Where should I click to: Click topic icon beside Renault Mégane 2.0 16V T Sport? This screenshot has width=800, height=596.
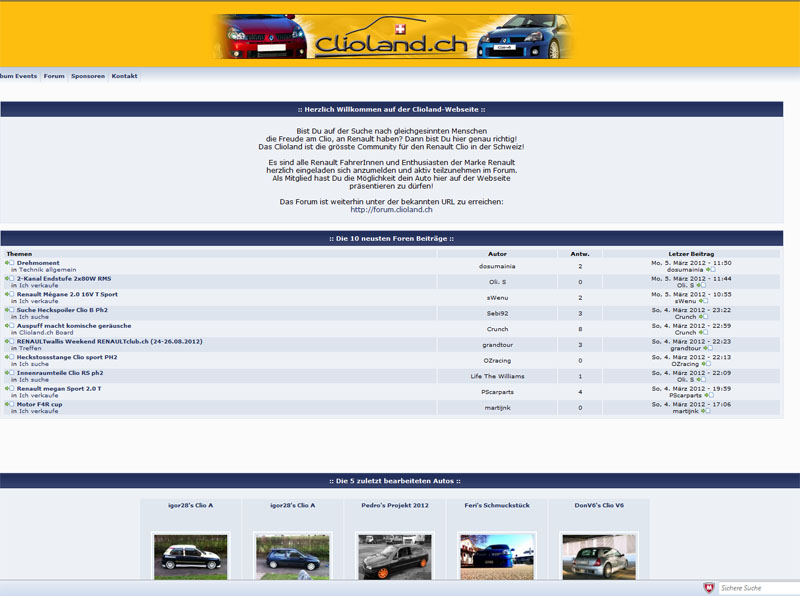10,294
